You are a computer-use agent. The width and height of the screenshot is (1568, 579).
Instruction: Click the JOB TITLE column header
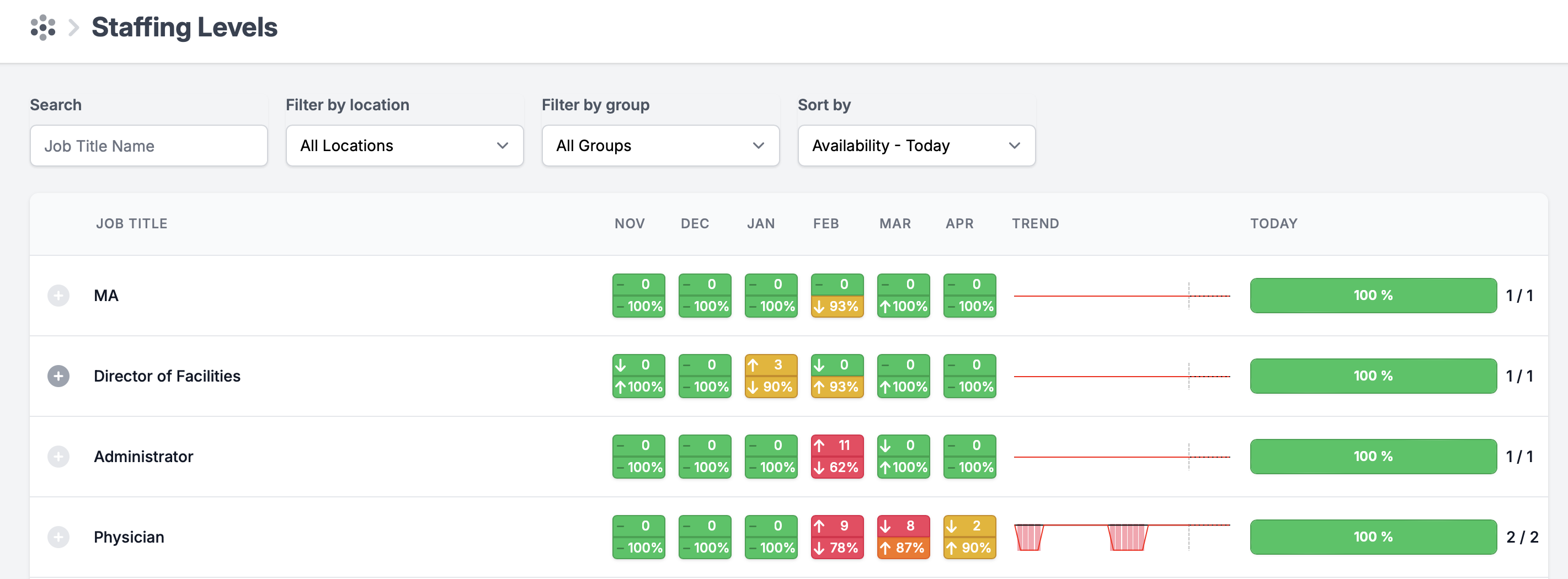point(131,224)
